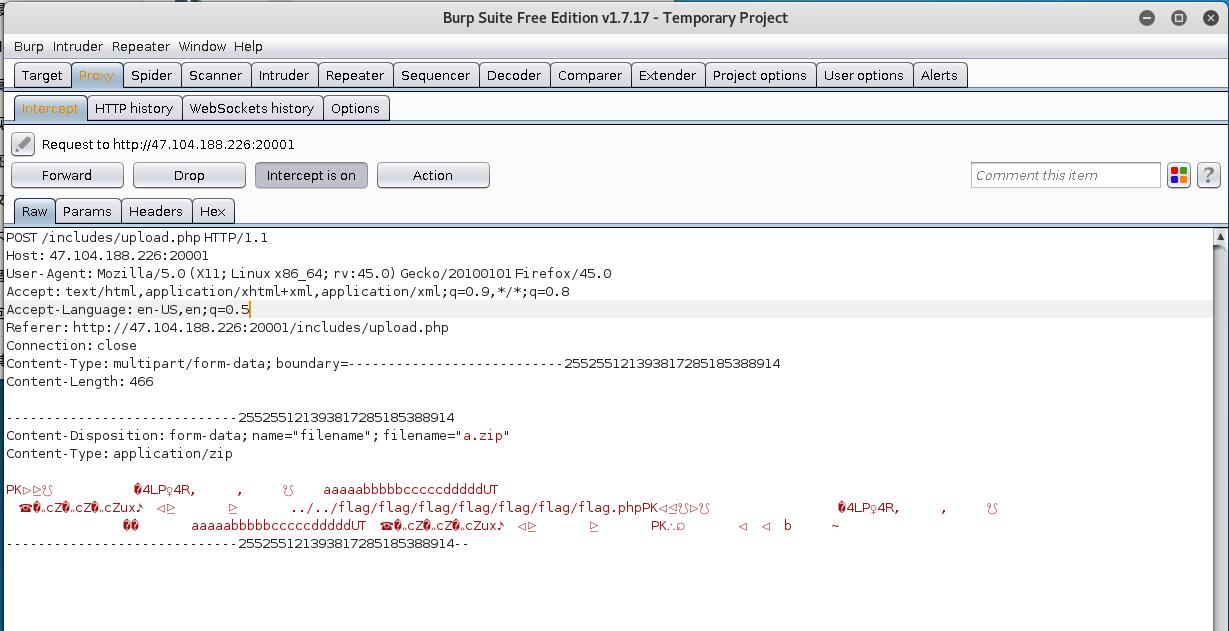Click the ../../flag/flag/flag.php path text

click(x=467, y=508)
